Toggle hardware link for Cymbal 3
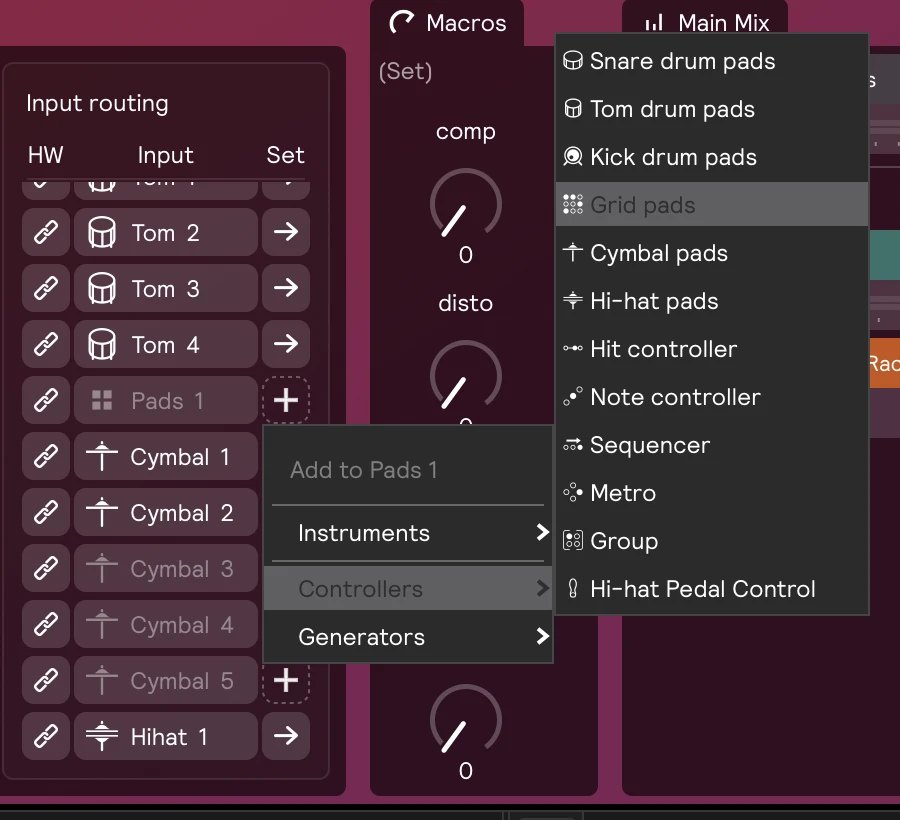The image size is (900, 820). point(46,569)
